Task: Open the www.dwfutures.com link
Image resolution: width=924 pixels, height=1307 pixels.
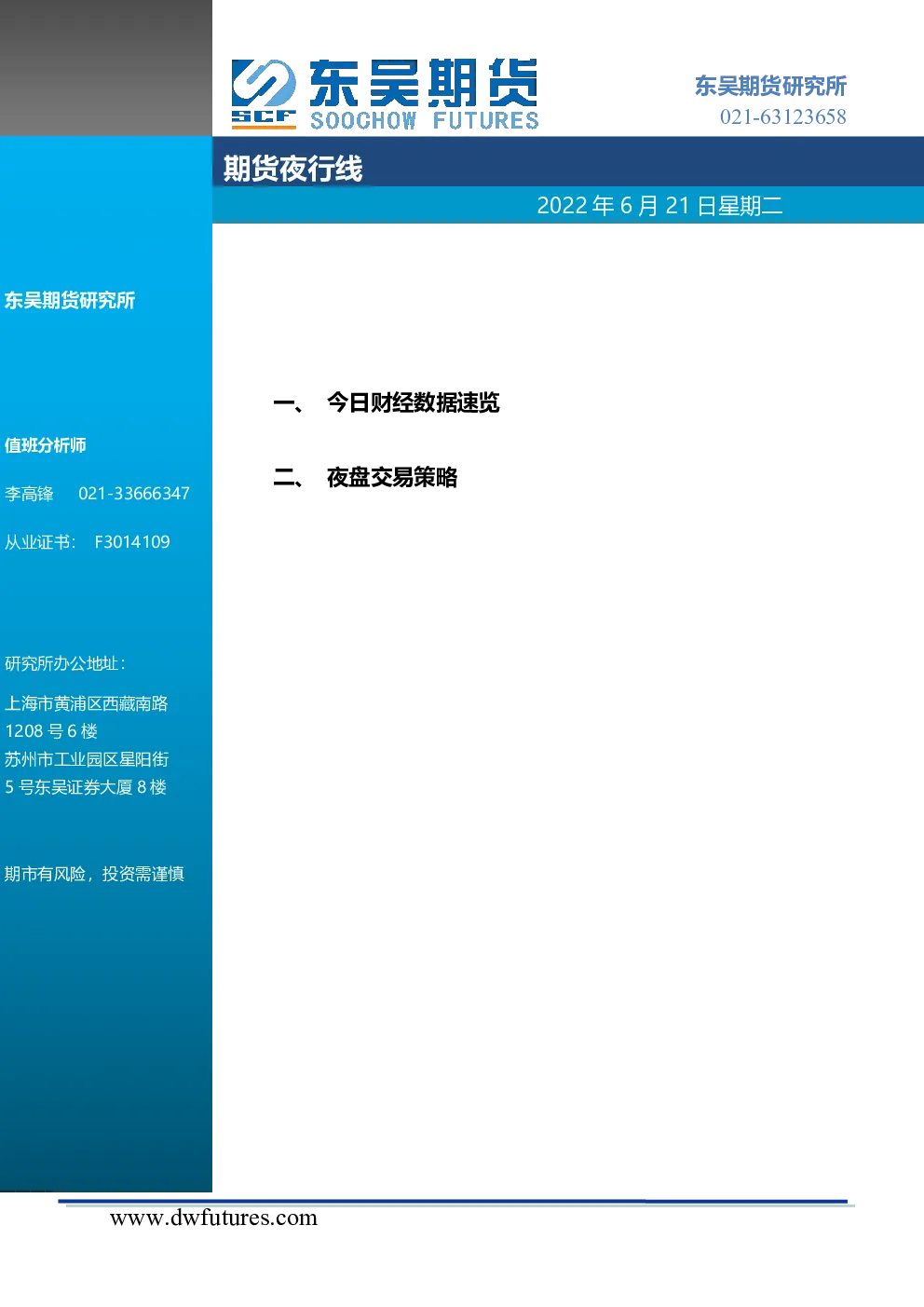Action: pos(213,1219)
